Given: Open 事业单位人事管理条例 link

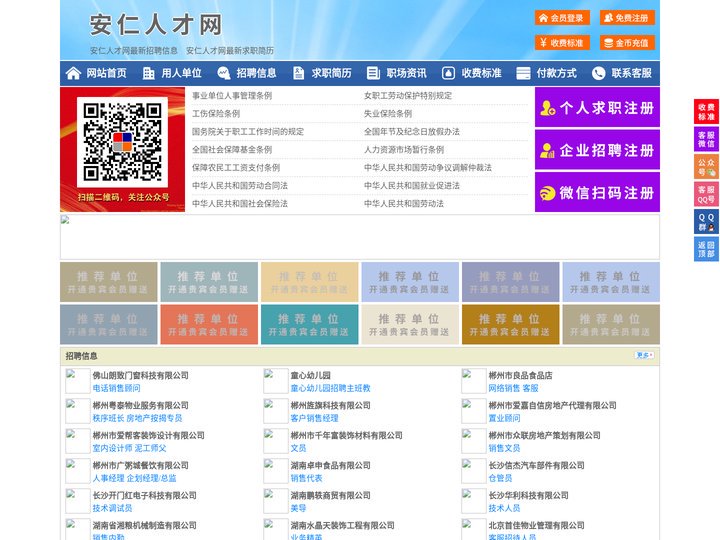Looking at the screenshot, I should click(x=232, y=96).
